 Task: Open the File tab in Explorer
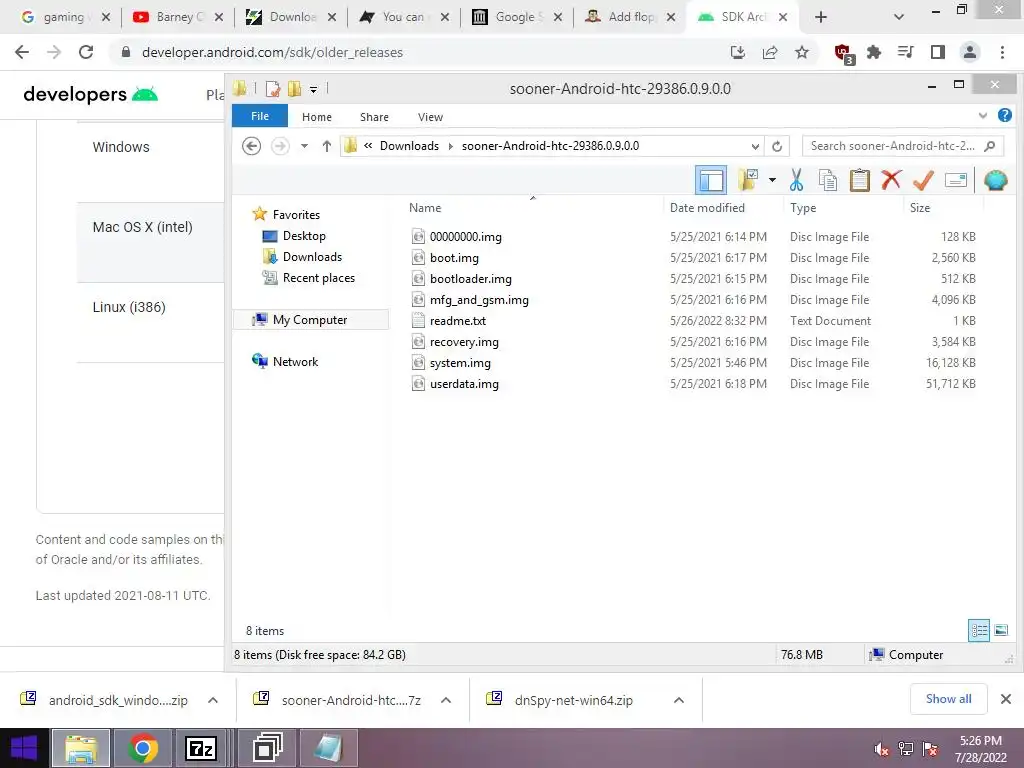tap(260, 116)
